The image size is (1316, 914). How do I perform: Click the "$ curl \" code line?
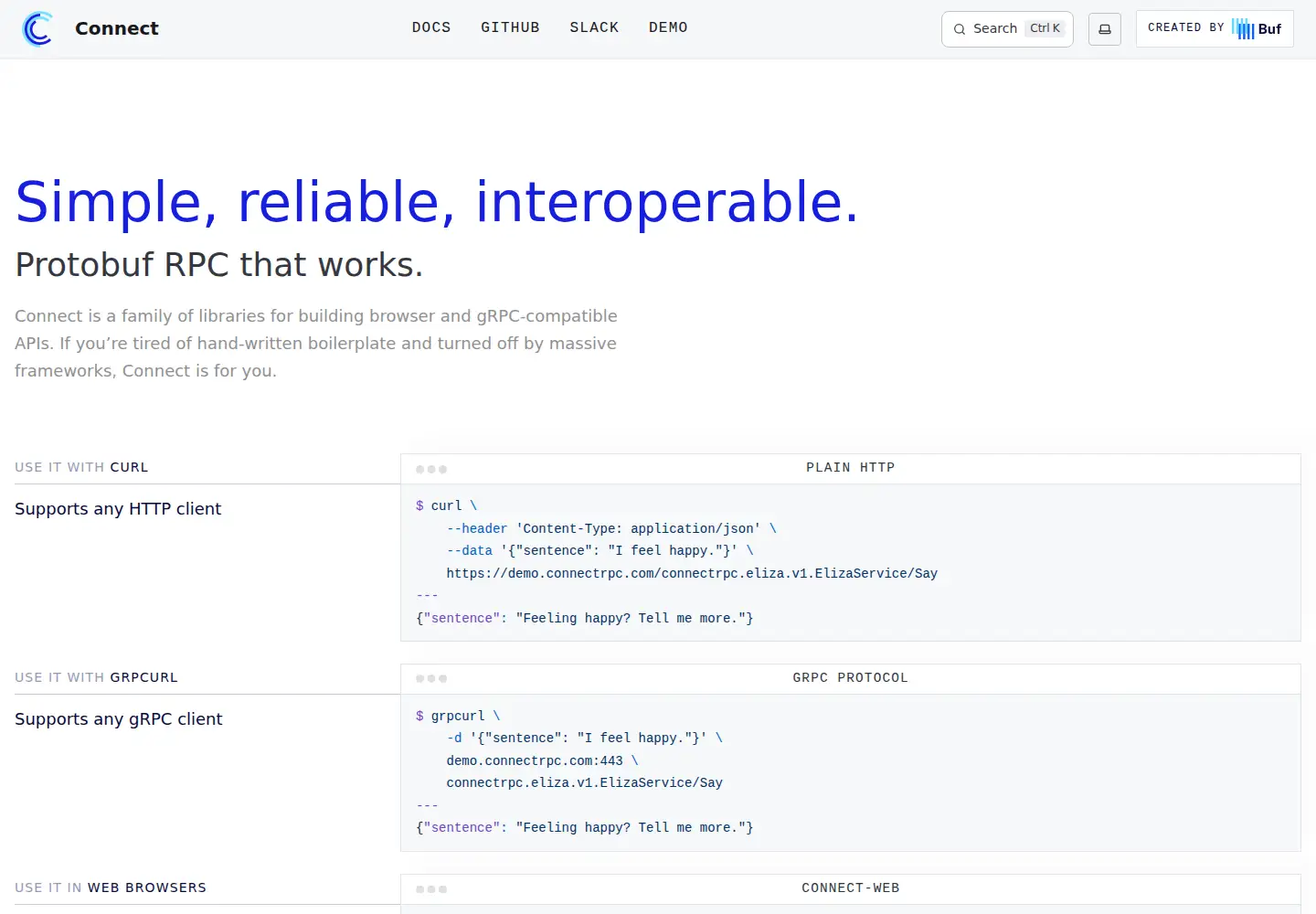[447, 505]
